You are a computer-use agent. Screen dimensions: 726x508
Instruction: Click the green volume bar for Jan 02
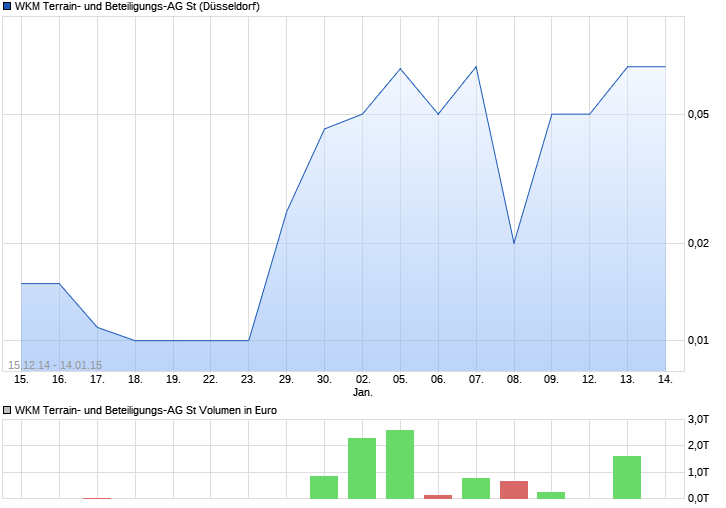[x=362, y=468]
